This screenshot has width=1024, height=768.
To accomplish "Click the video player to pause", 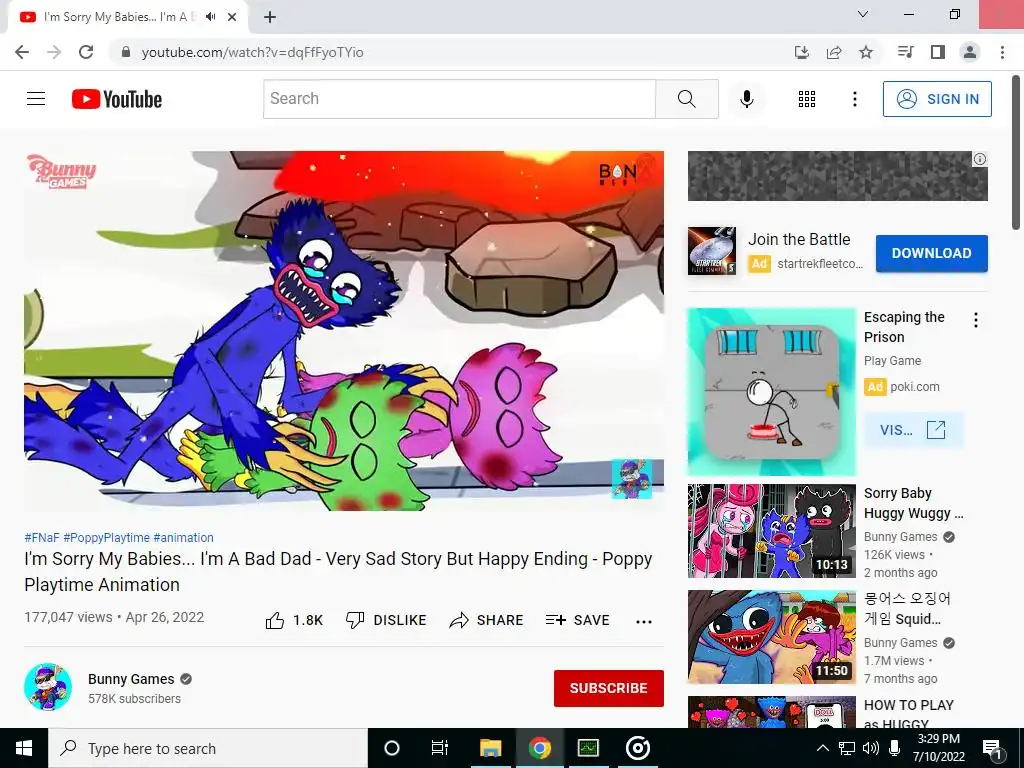I will 344,331.
